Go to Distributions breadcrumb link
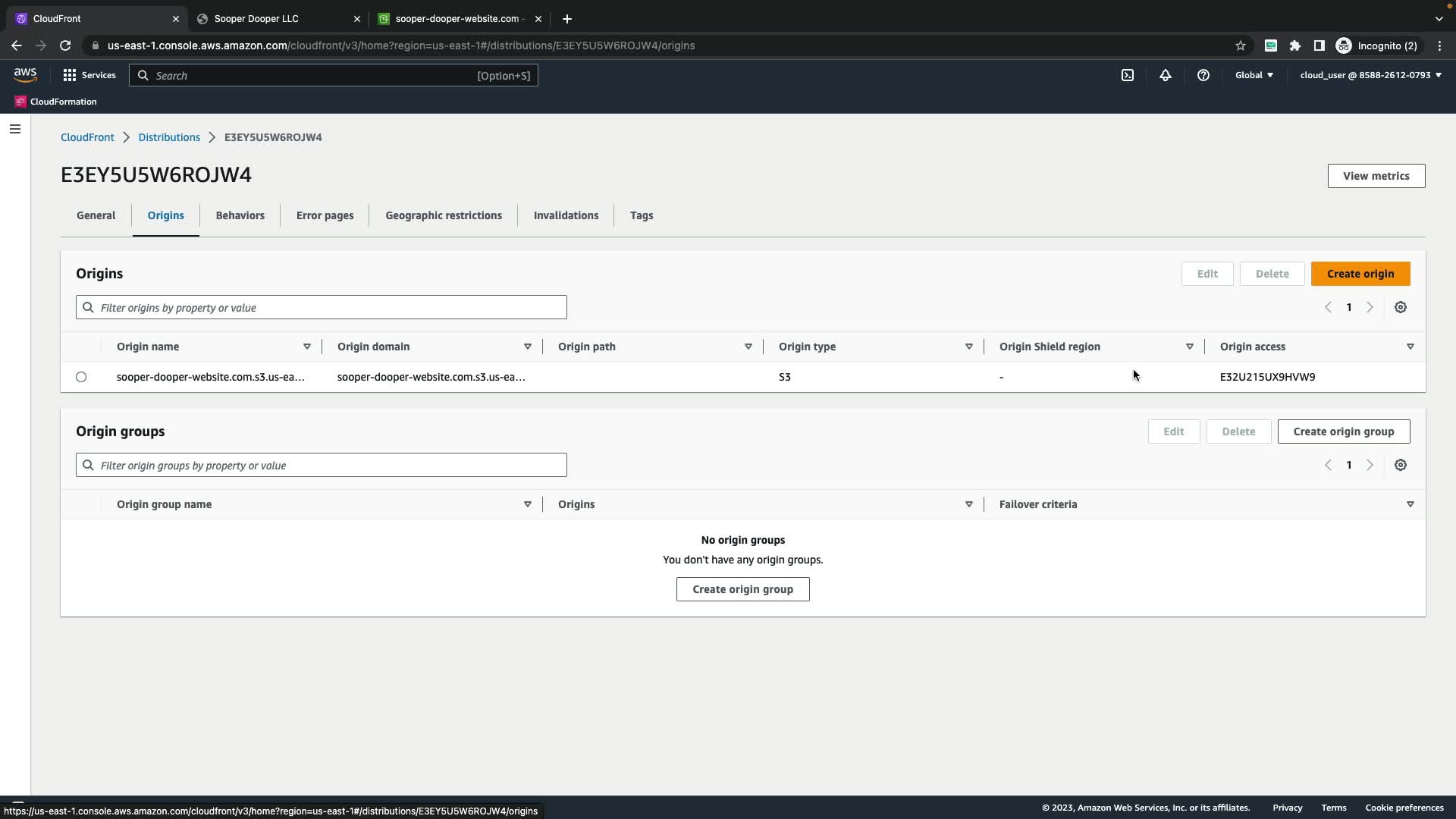The width and height of the screenshot is (1456, 819). (169, 137)
